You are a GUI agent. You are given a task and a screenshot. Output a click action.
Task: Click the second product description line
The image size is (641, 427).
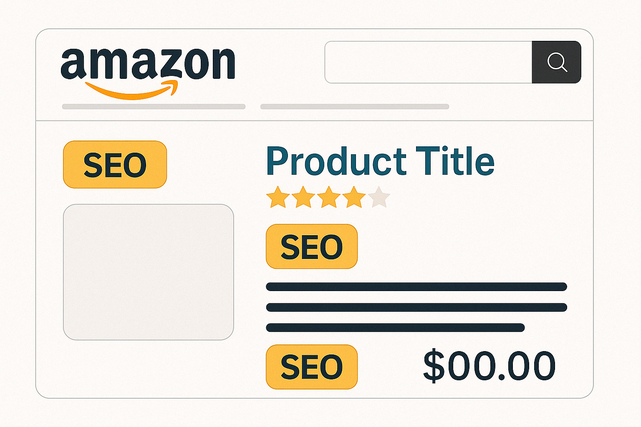coord(416,307)
